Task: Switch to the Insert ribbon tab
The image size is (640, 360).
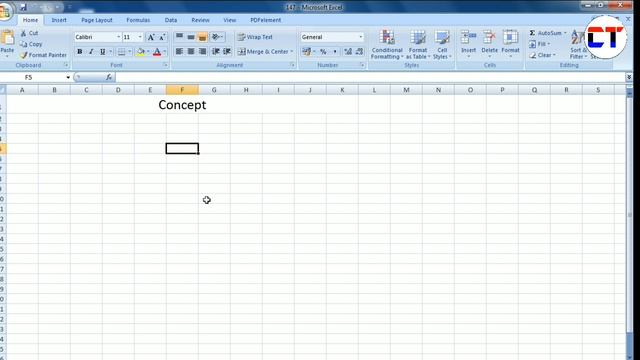Action: 59,20
